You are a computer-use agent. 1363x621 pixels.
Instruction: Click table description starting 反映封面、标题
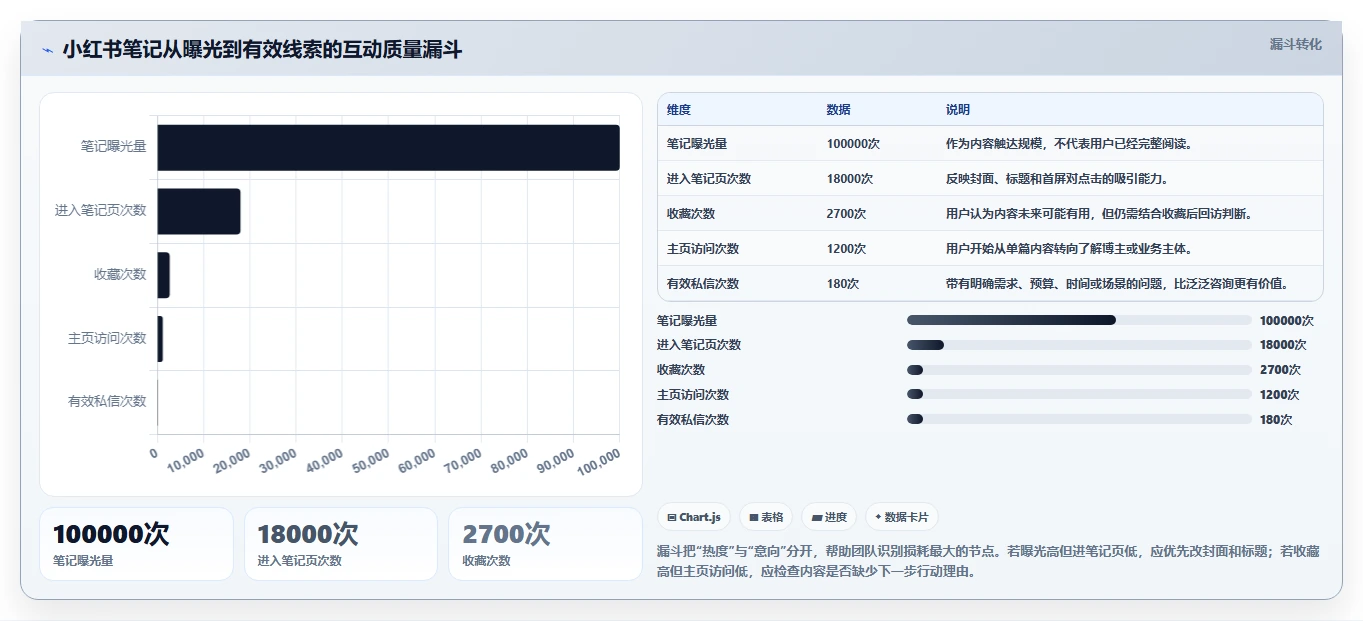1057,179
